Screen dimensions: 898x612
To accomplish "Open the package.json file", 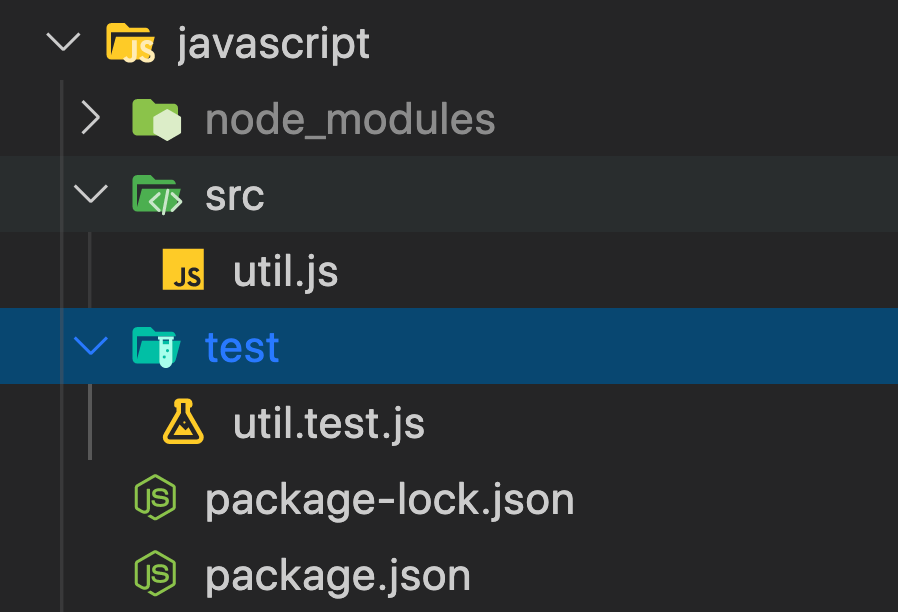I will click(x=337, y=575).
